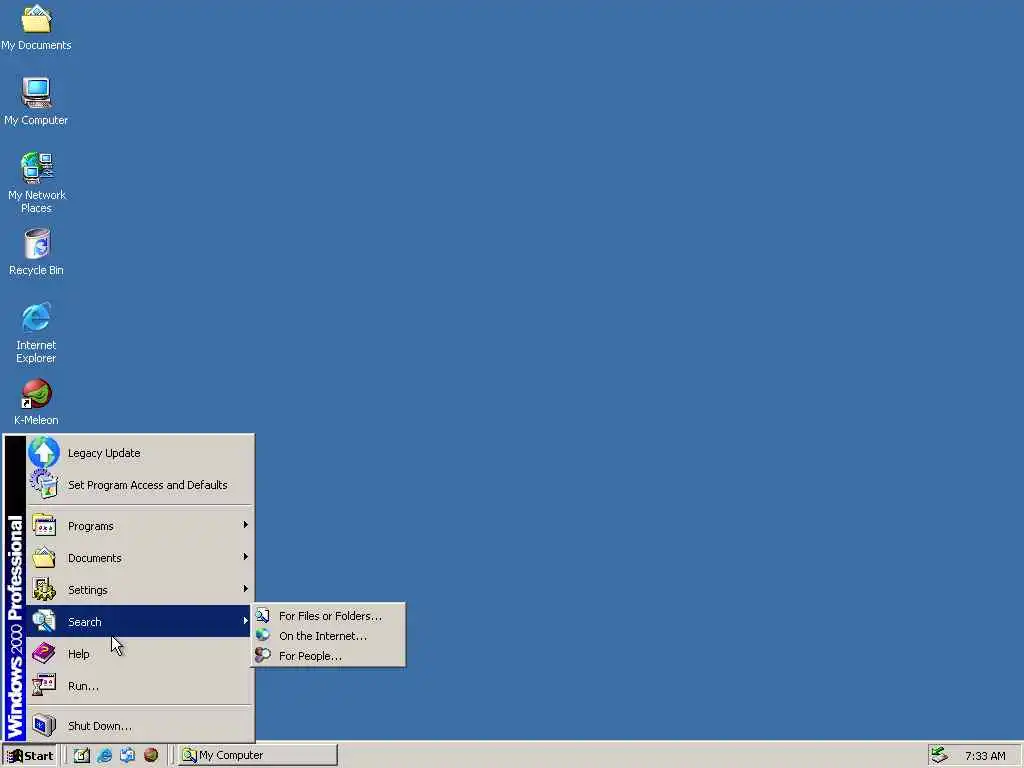Click the On the Internet globe icon

tap(263, 635)
